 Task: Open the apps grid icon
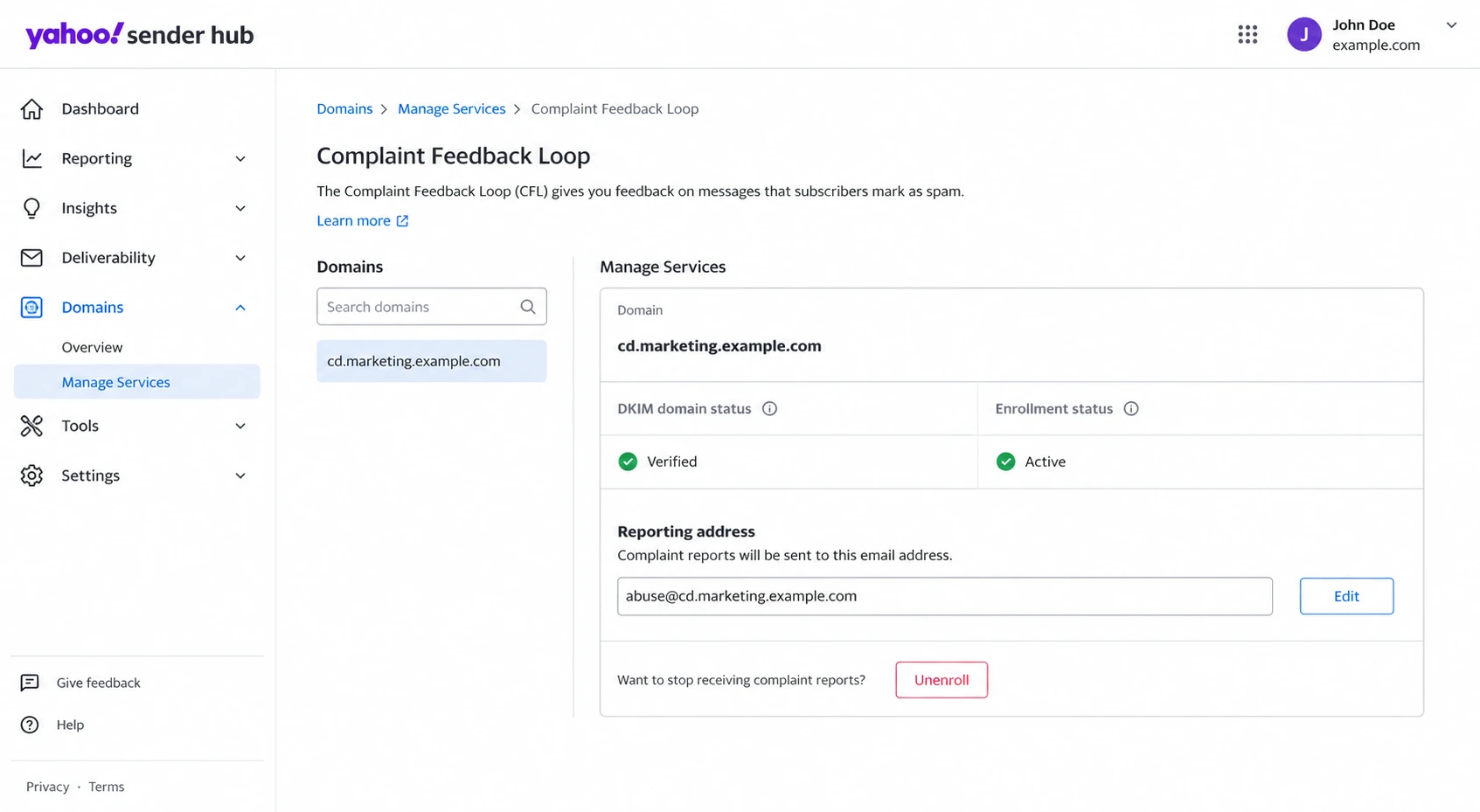[1247, 34]
